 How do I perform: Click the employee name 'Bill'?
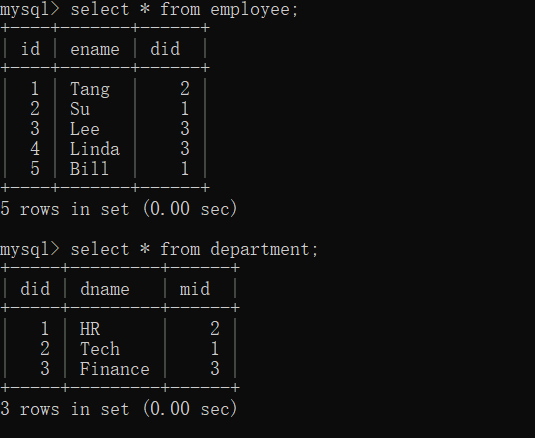pos(89,169)
